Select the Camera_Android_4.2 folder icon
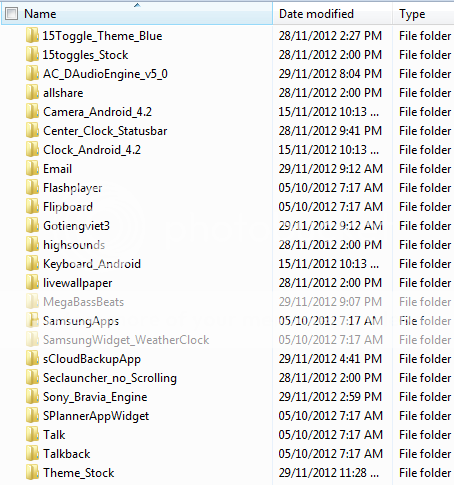 tap(32, 112)
